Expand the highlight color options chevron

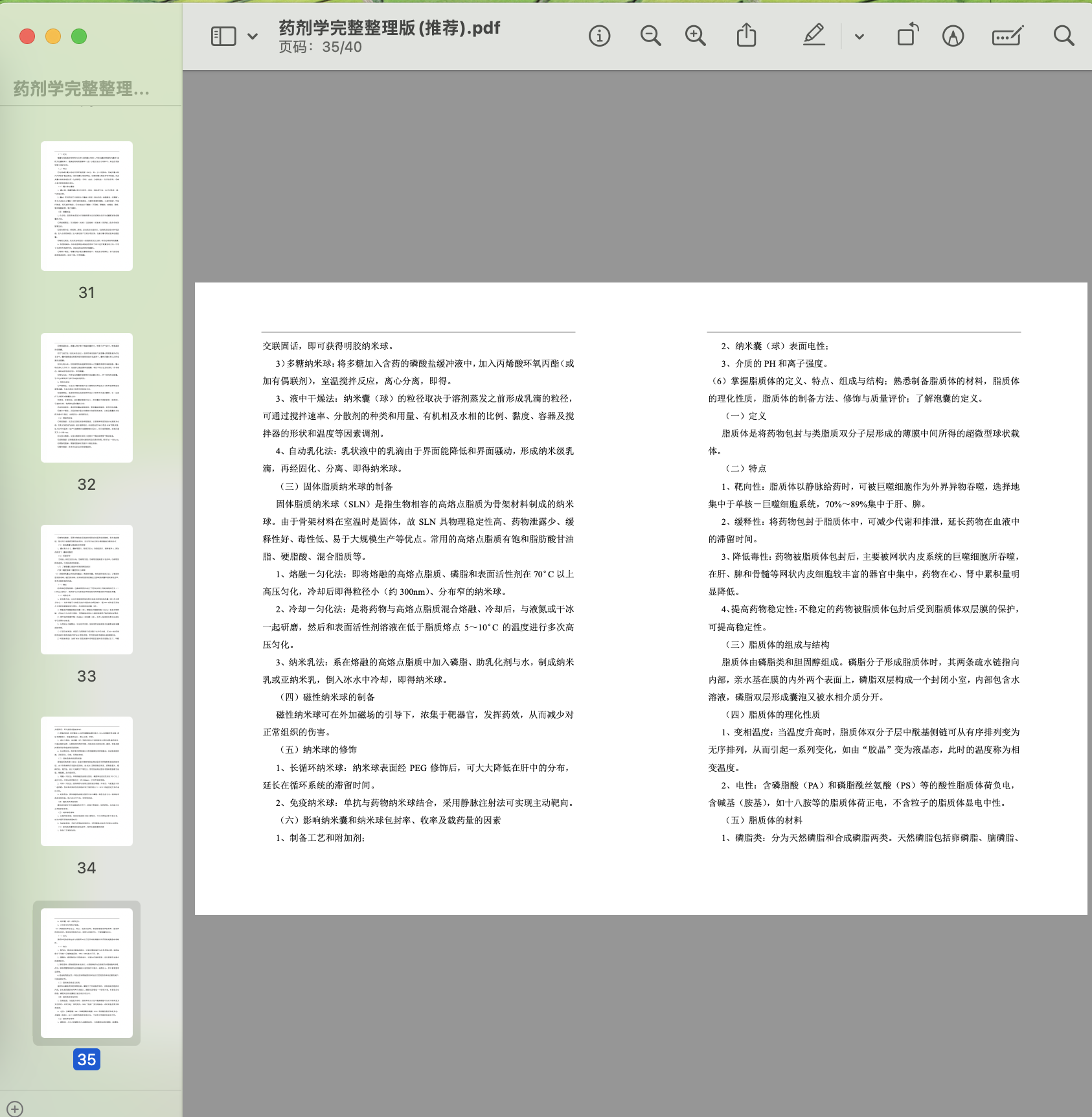tap(859, 37)
